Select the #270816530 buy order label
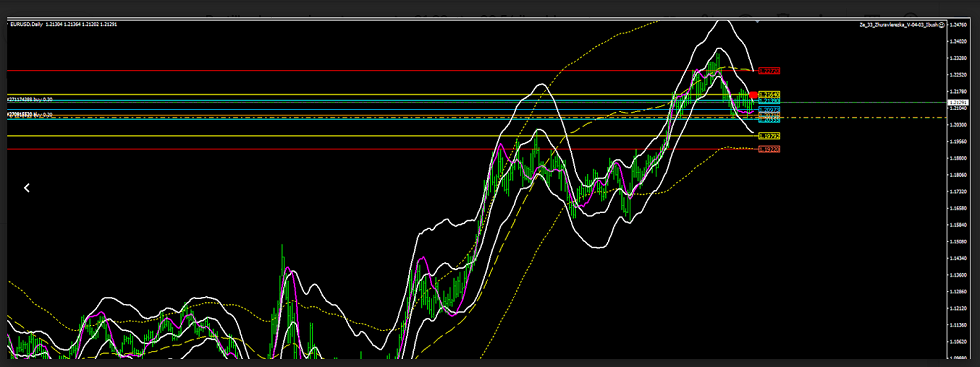 29,114
